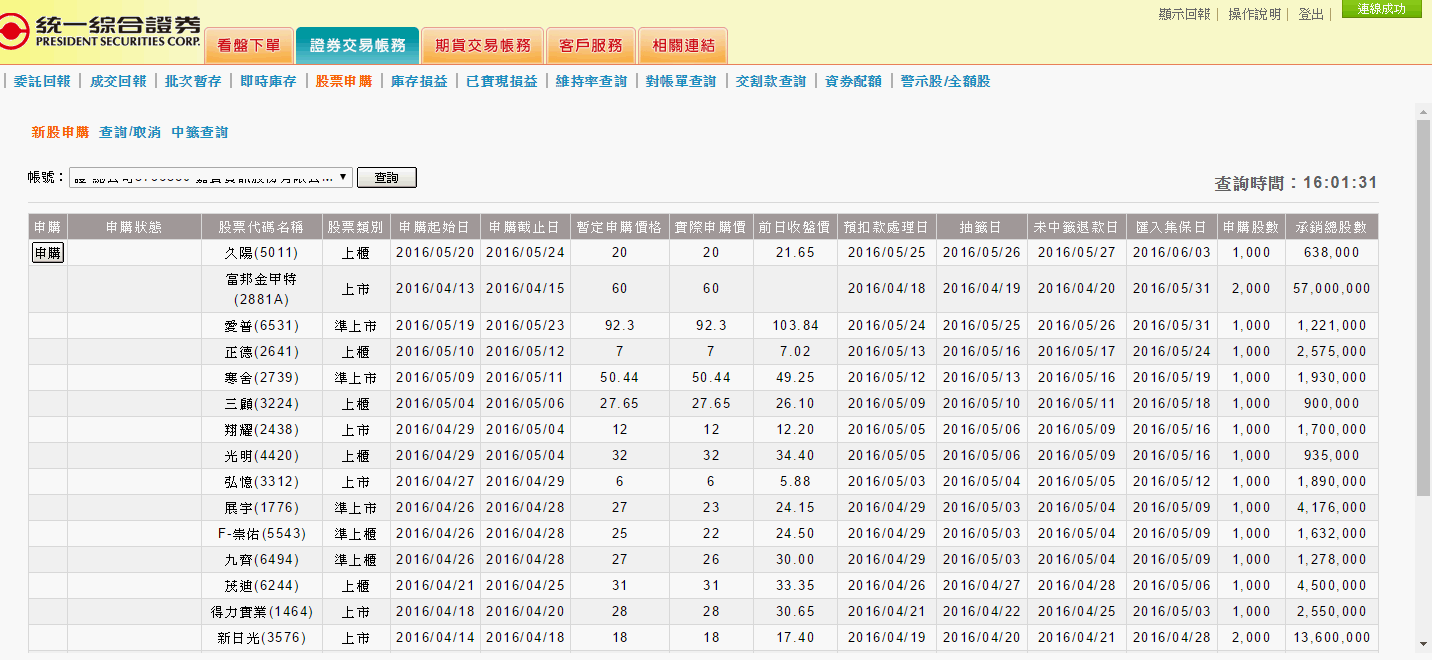The height and width of the screenshot is (660, 1432).
Task: Open 警示股/全額股 page
Action: pyautogui.click(x=945, y=82)
